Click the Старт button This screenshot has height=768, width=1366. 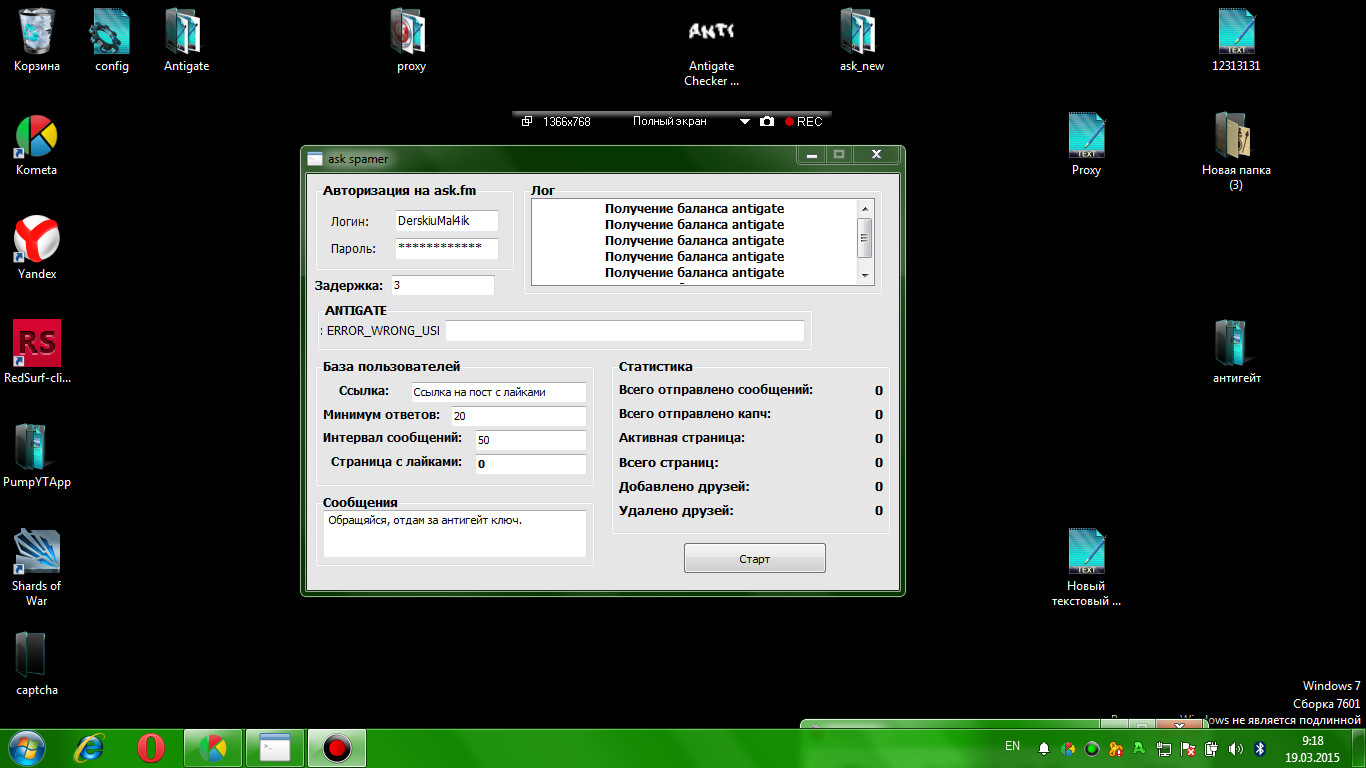[755, 558]
